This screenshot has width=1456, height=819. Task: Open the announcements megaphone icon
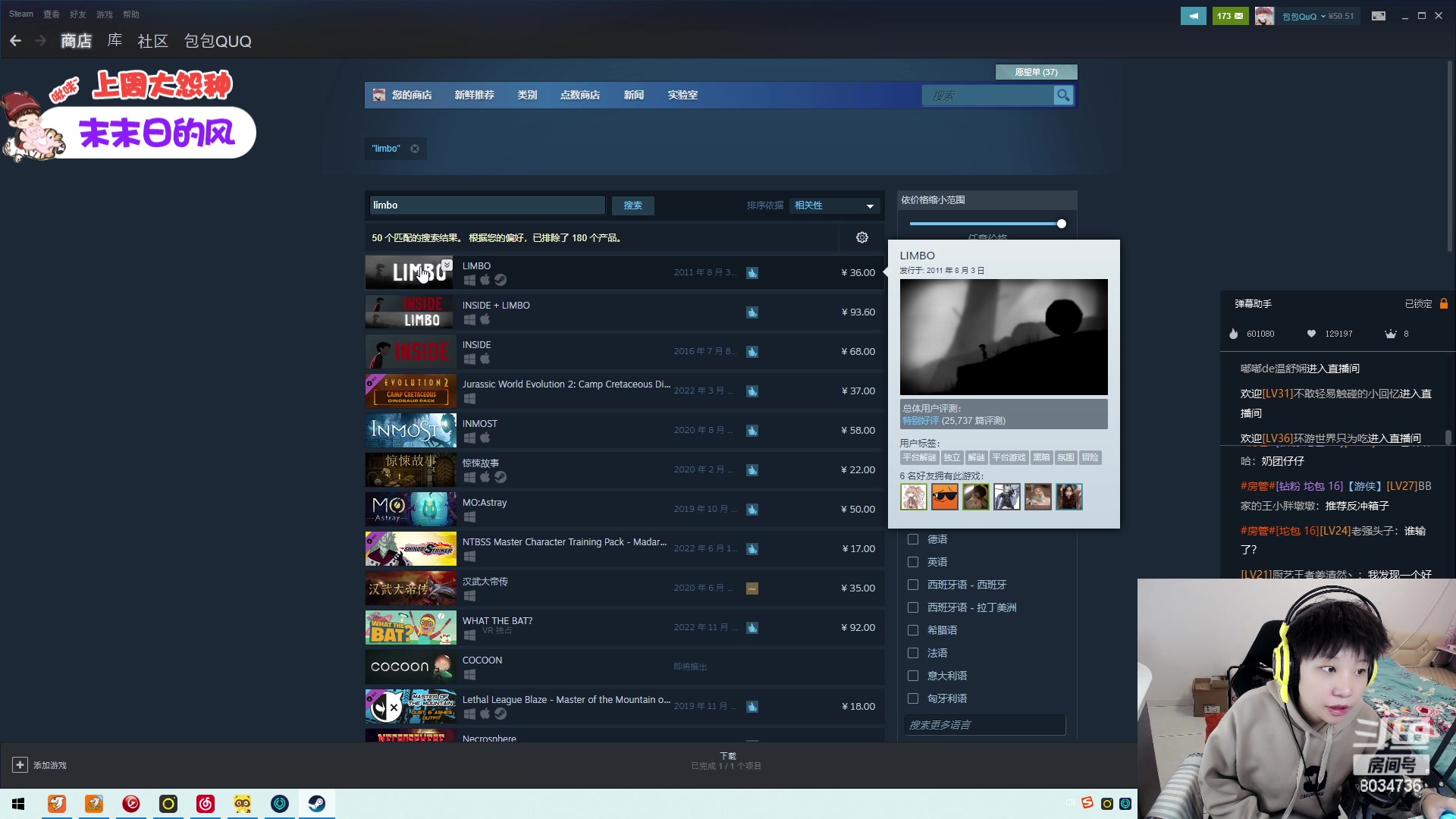[x=1193, y=16]
